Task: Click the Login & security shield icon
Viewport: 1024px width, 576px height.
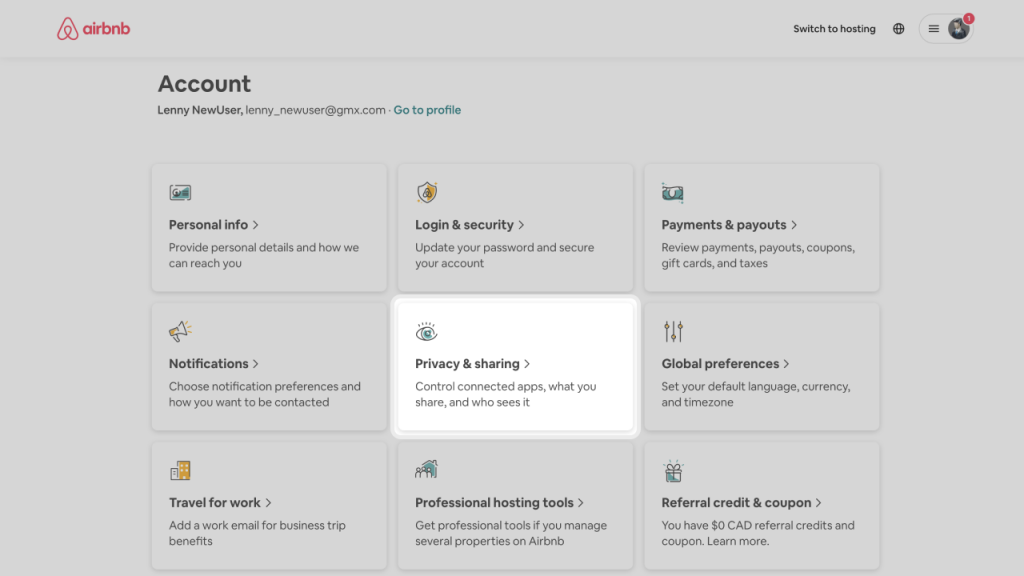Action: (x=427, y=192)
